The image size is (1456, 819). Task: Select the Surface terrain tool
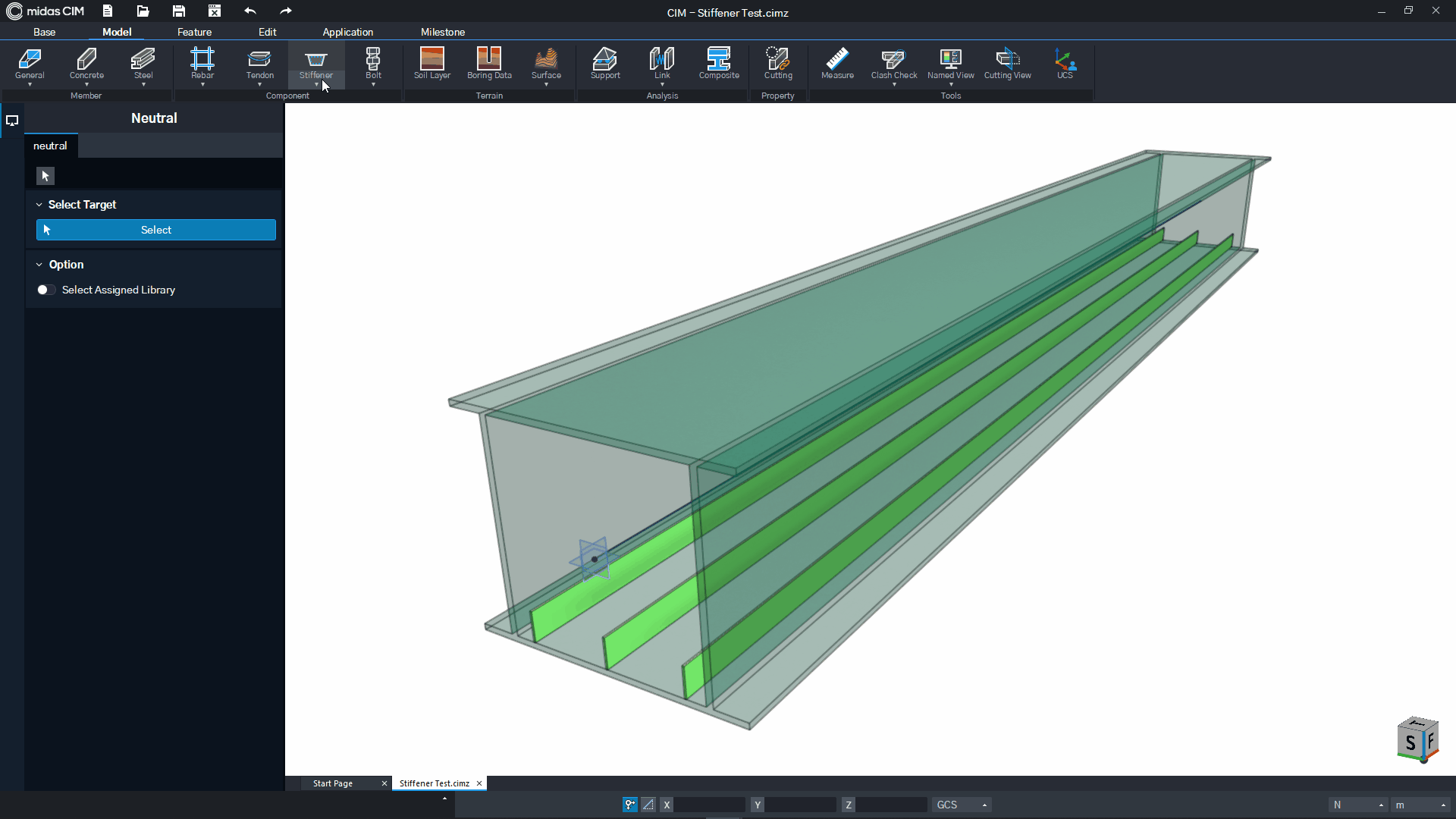(x=546, y=64)
